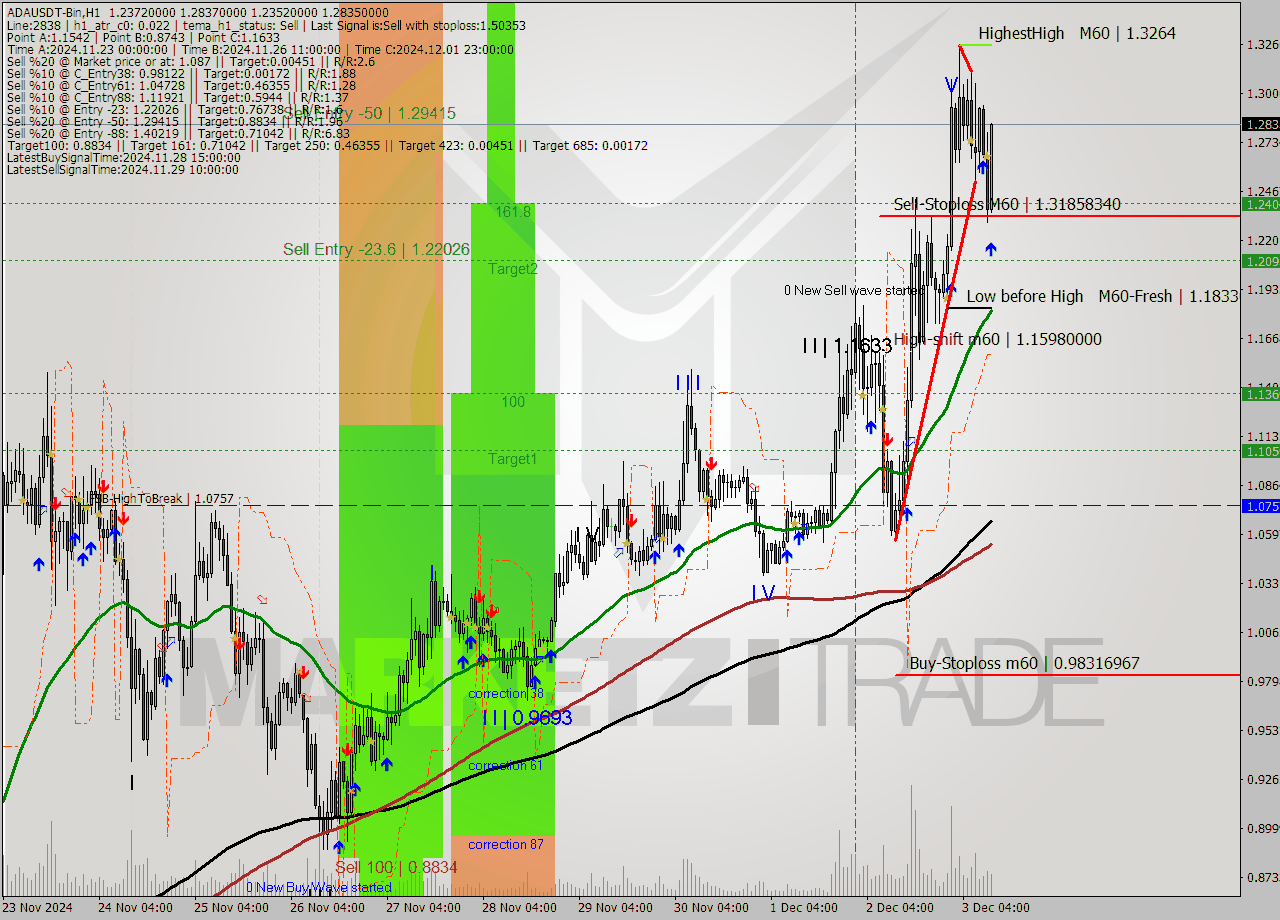Click the Target100: 0.8834 targets line
This screenshot has width=1280, height=920.
coord(327,145)
